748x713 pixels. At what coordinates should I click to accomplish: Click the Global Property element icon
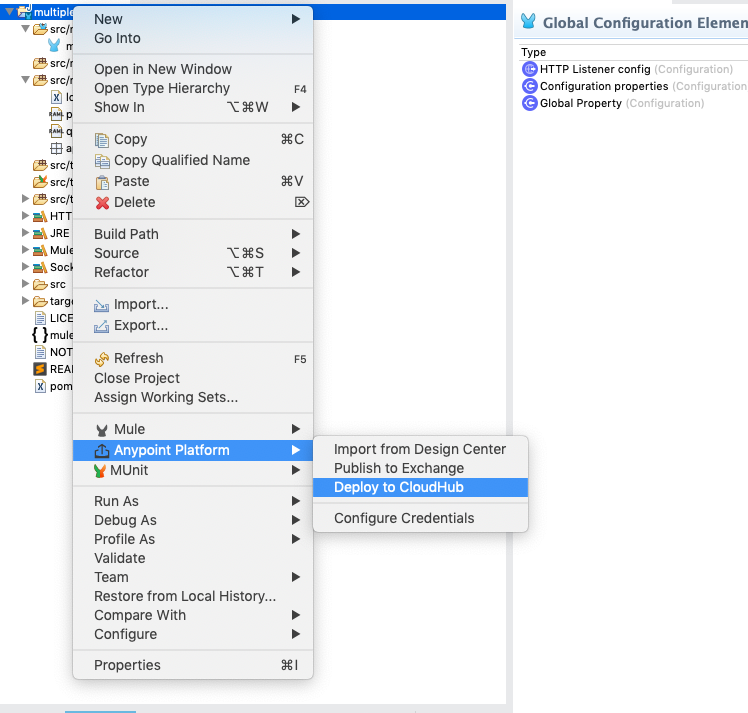click(x=530, y=103)
